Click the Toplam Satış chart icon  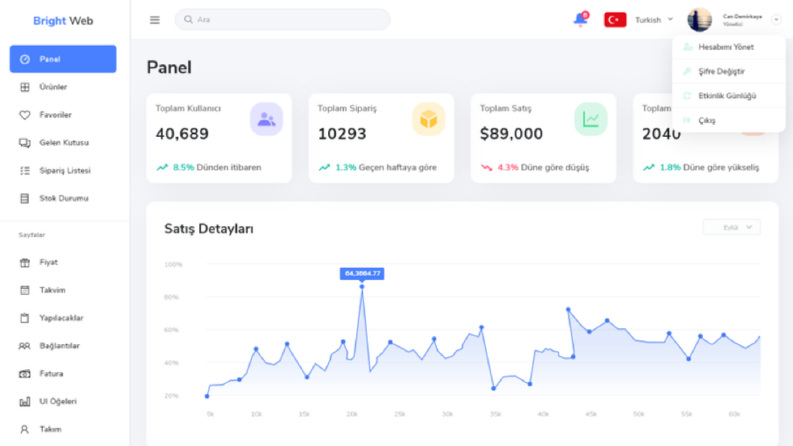tap(591, 119)
